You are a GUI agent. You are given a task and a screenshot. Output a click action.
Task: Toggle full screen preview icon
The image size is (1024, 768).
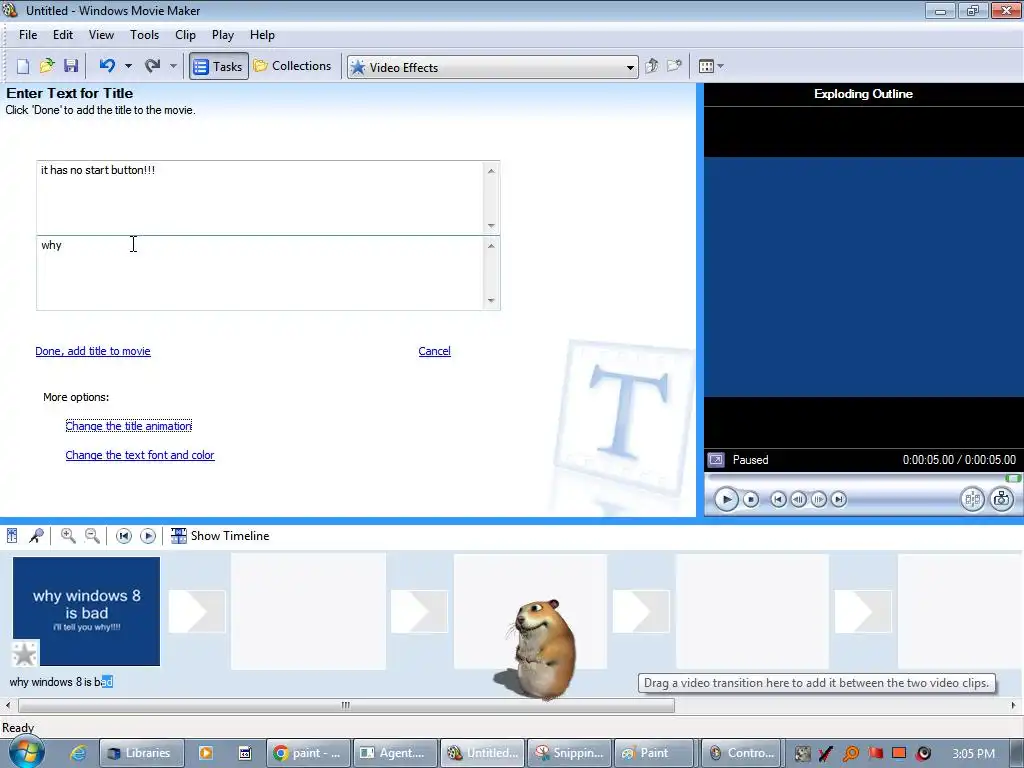(x=716, y=460)
